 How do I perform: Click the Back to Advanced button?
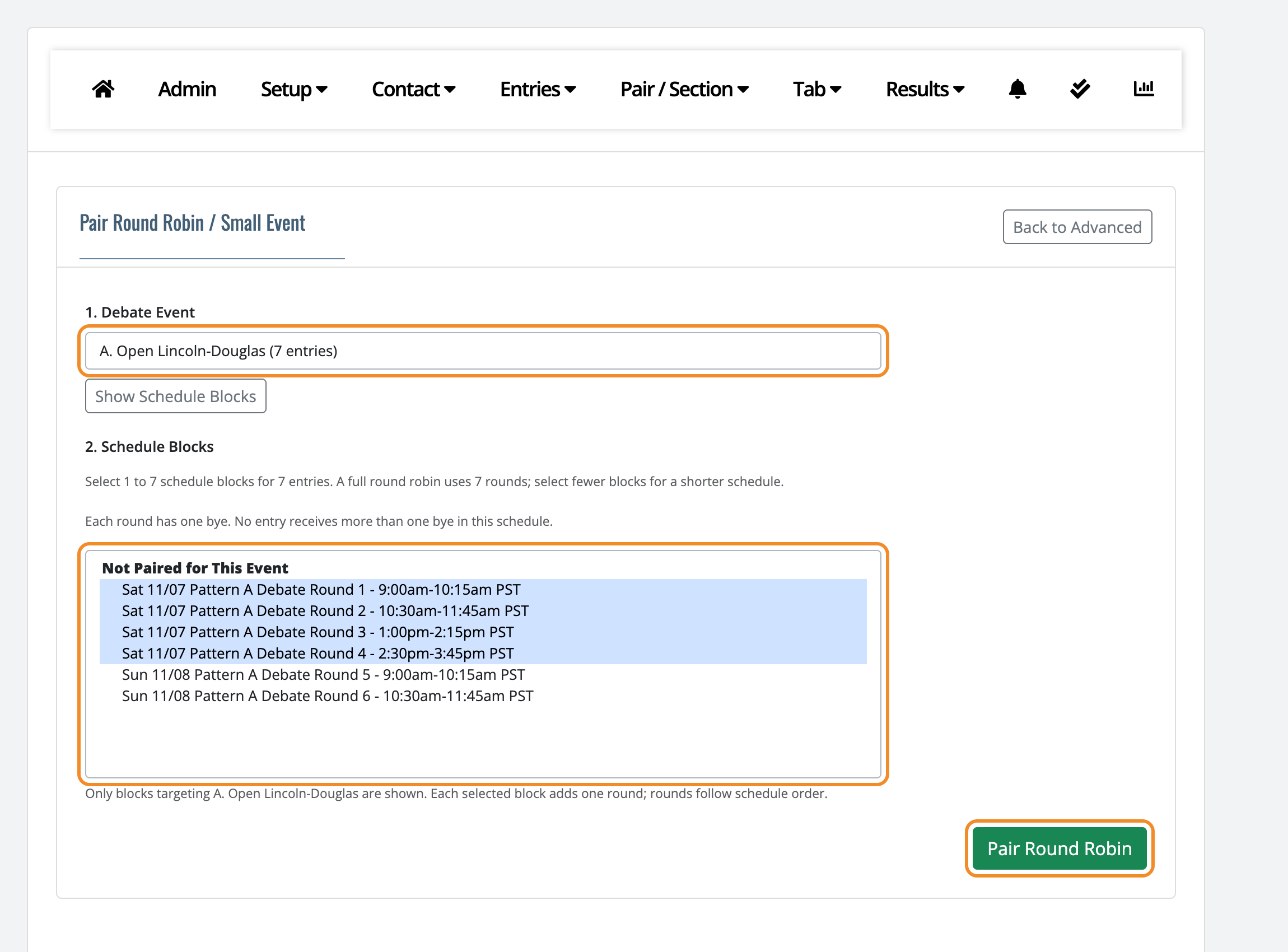point(1077,227)
